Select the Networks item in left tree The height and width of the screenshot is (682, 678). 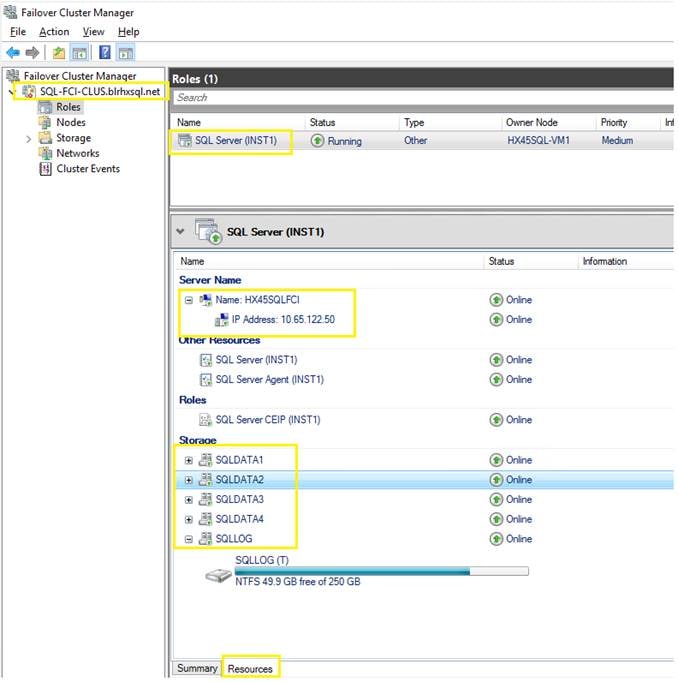(x=78, y=153)
